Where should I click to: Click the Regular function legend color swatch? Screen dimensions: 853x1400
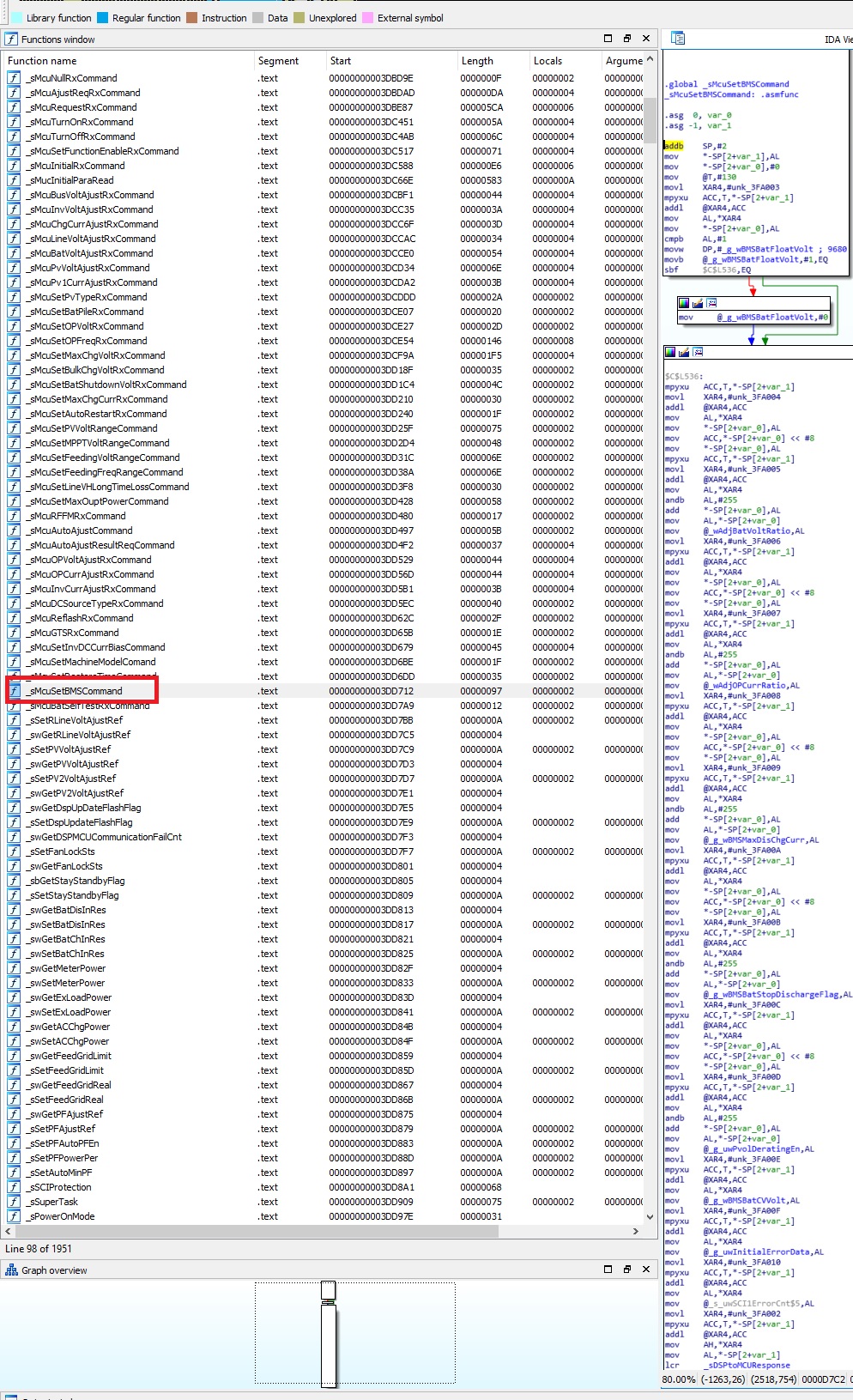click(x=103, y=18)
